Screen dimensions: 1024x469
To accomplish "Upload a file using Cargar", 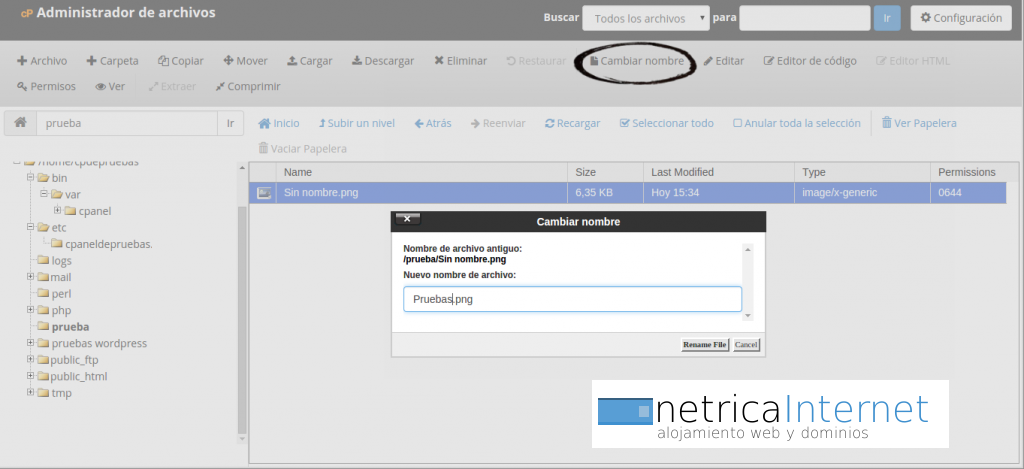I will (x=309, y=61).
